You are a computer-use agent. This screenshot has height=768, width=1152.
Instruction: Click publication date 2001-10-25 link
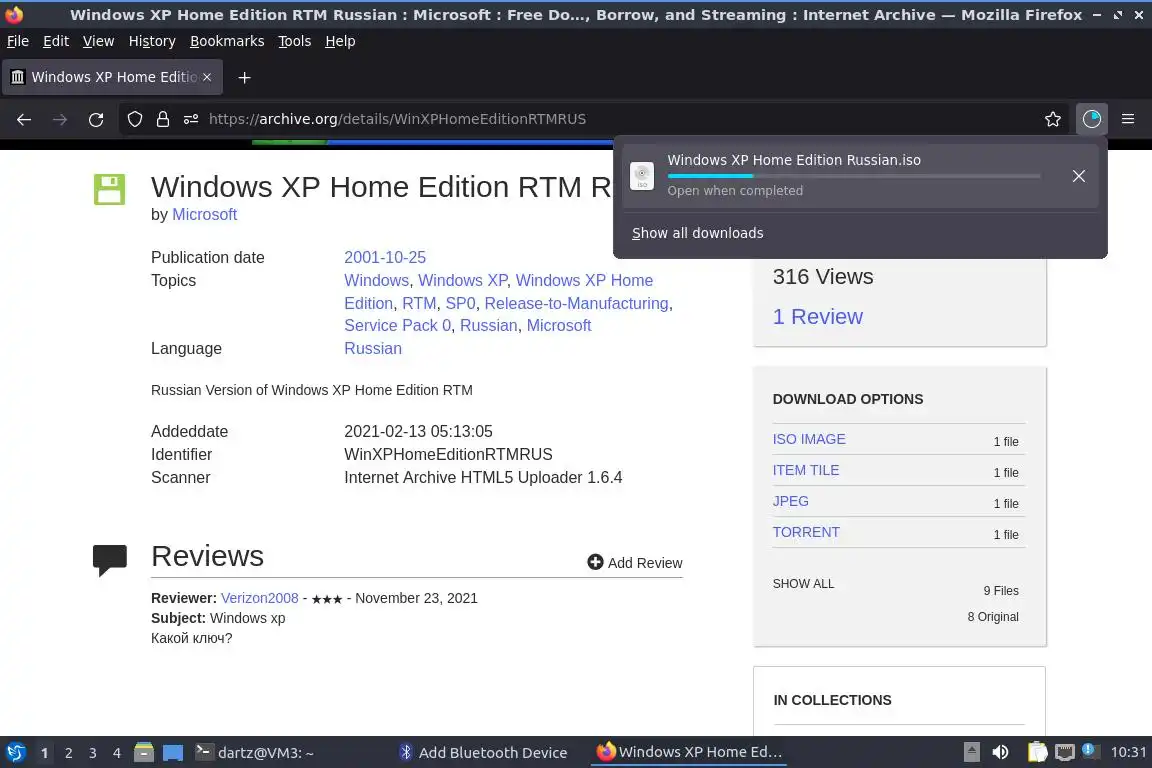click(385, 257)
